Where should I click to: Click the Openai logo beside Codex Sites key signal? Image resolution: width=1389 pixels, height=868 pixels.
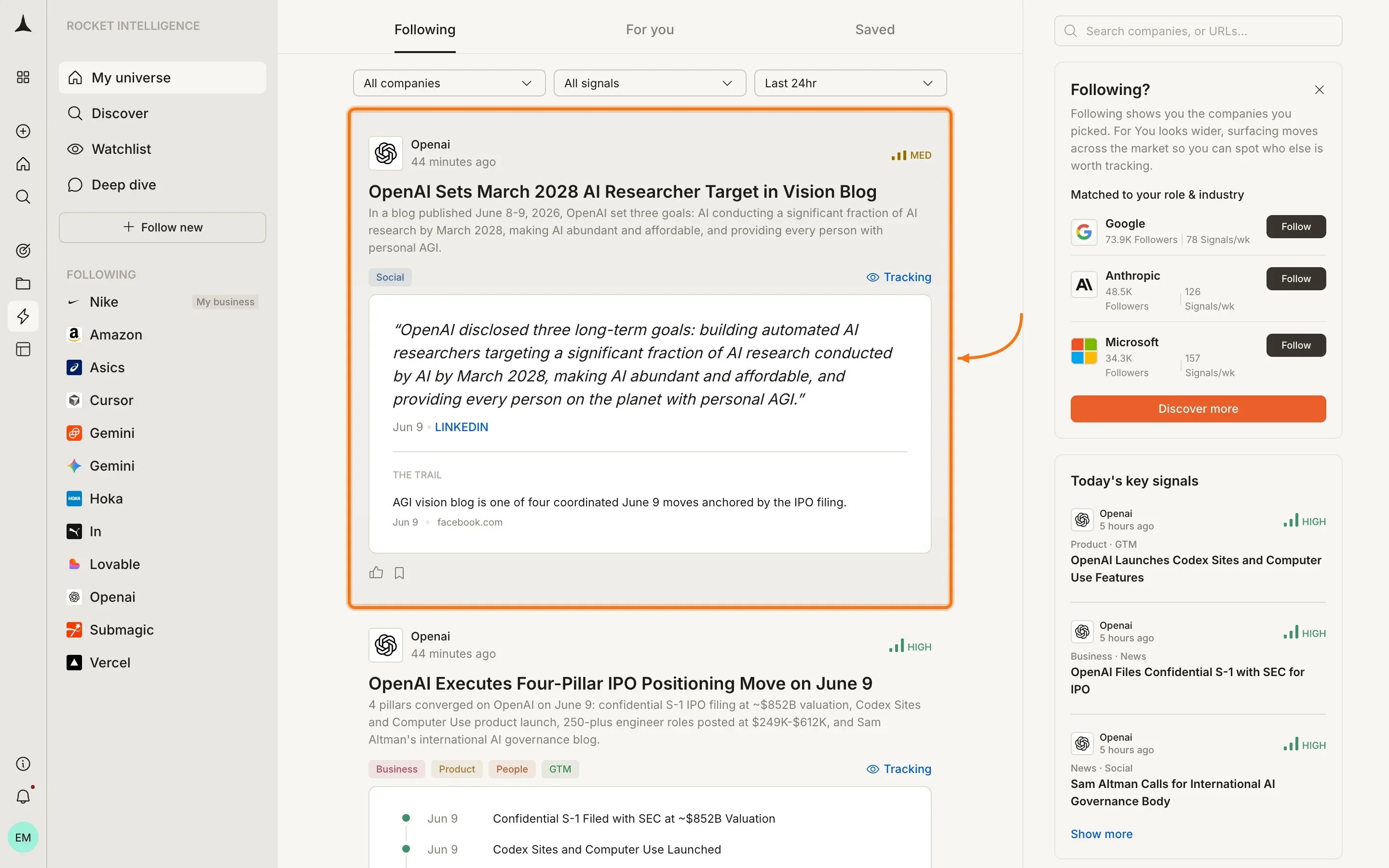coord(1082,519)
